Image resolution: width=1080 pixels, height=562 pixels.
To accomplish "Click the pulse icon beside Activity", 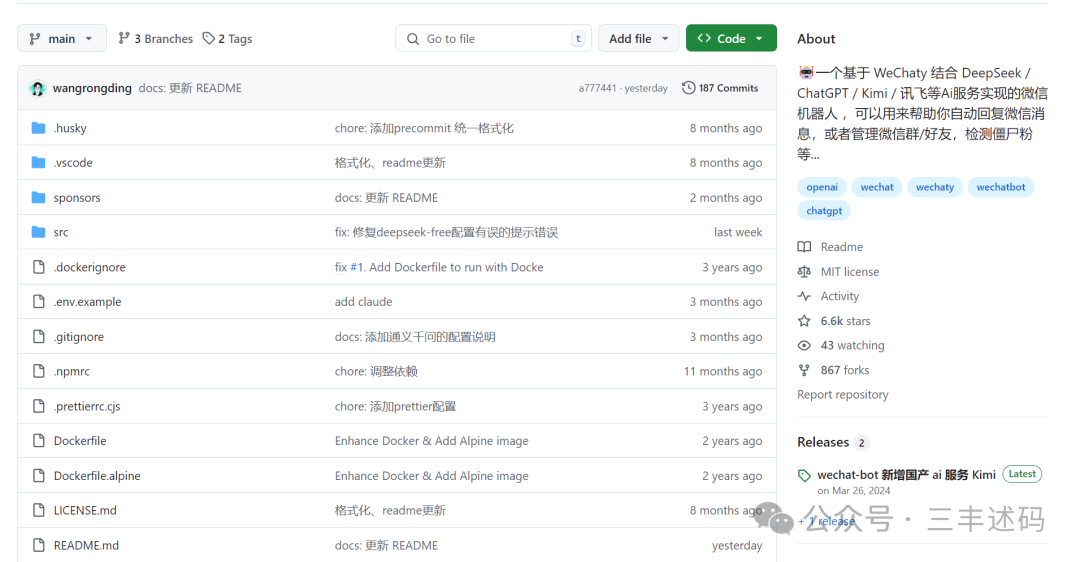I will pyautogui.click(x=804, y=296).
